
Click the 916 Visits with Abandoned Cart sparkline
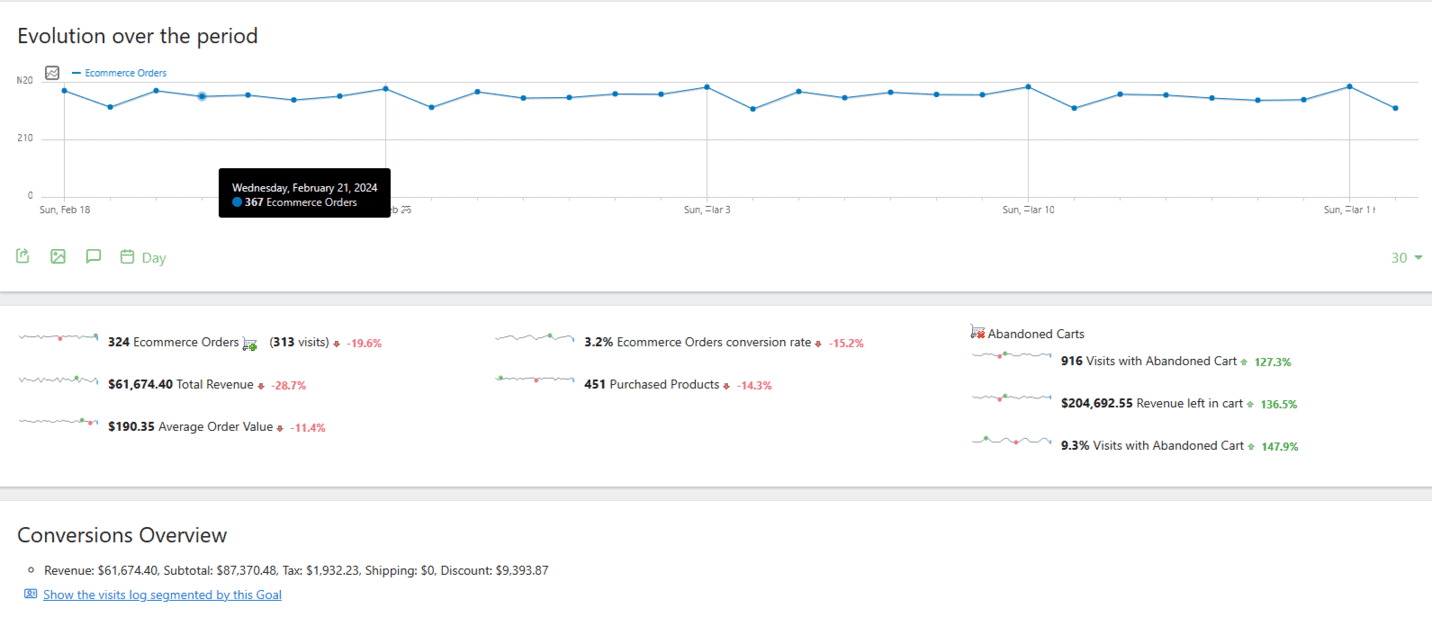[x=1011, y=356]
